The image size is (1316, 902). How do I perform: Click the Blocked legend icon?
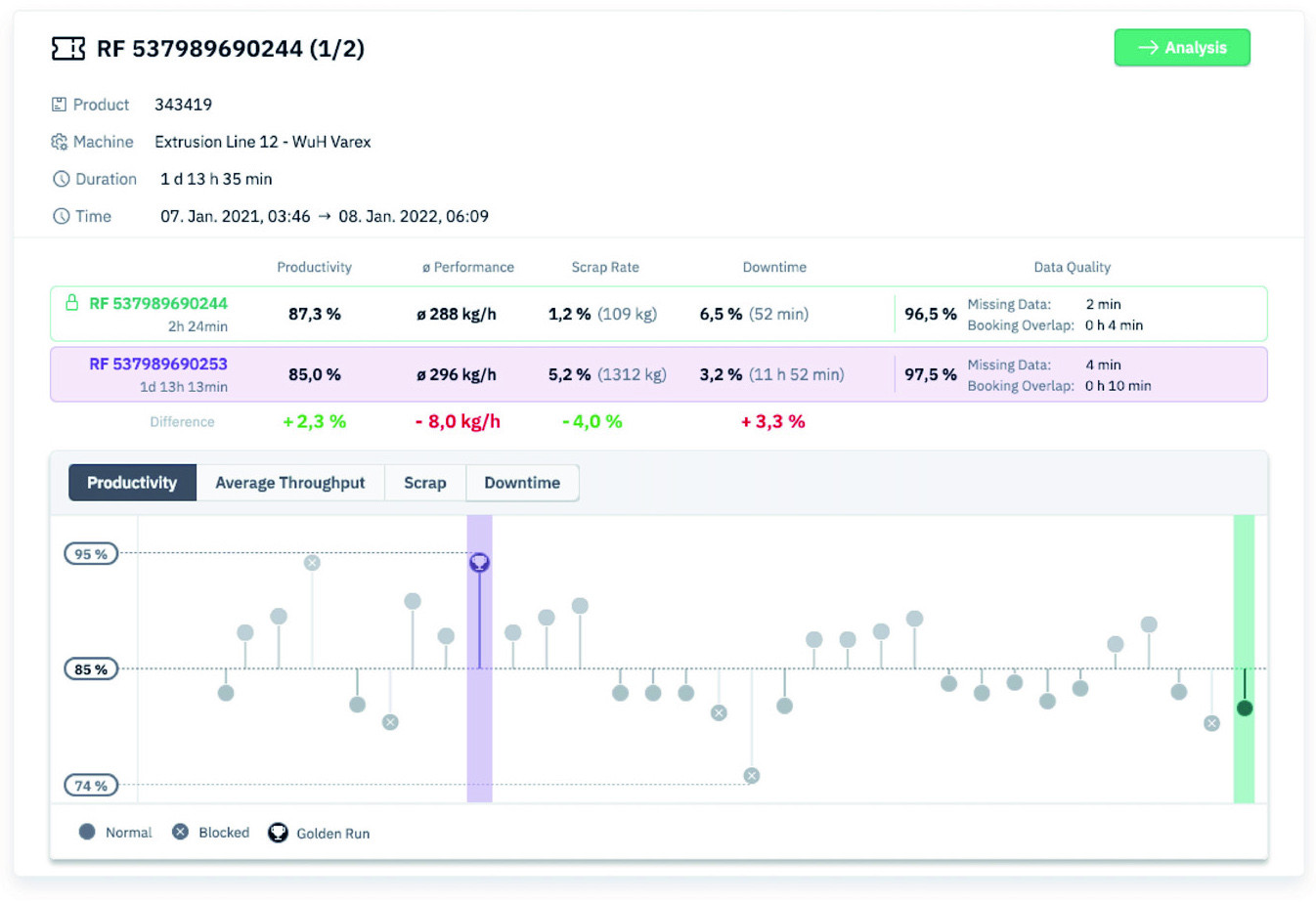pyautogui.click(x=180, y=833)
